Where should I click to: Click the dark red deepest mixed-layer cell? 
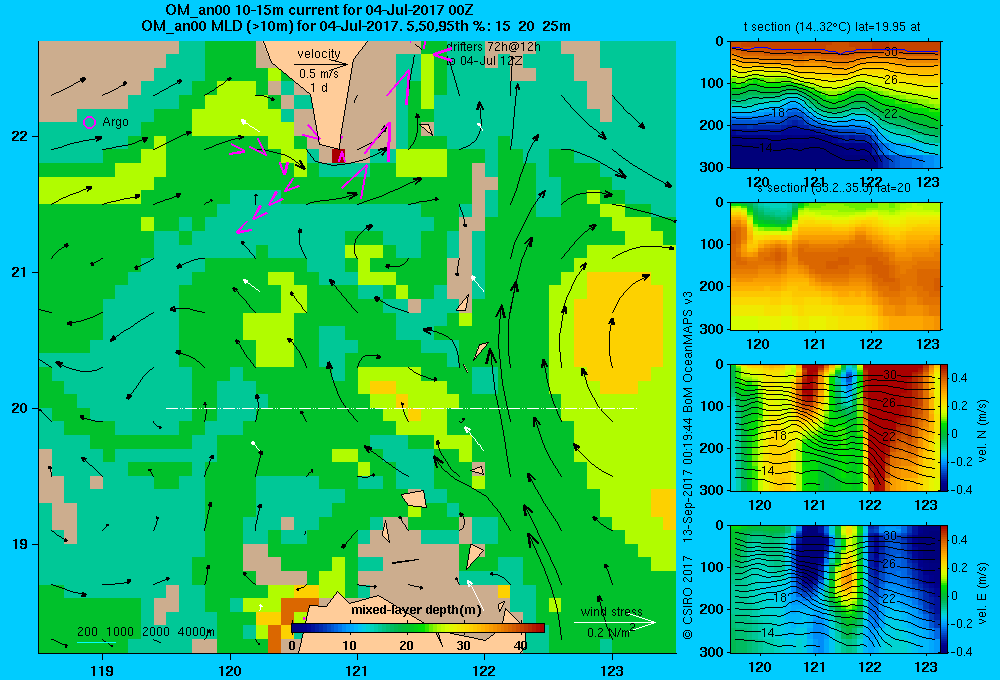(338, 156)
